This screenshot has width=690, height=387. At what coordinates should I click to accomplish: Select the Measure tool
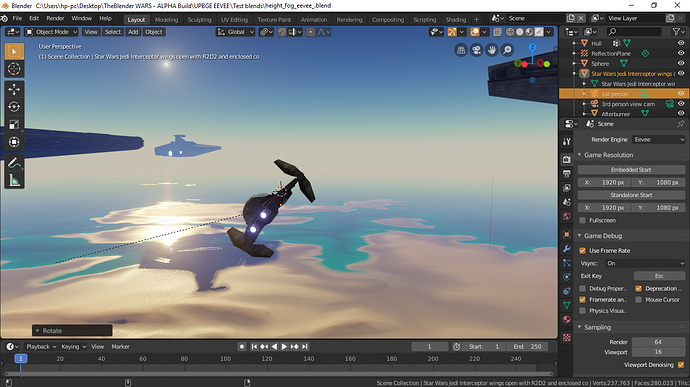14,181
